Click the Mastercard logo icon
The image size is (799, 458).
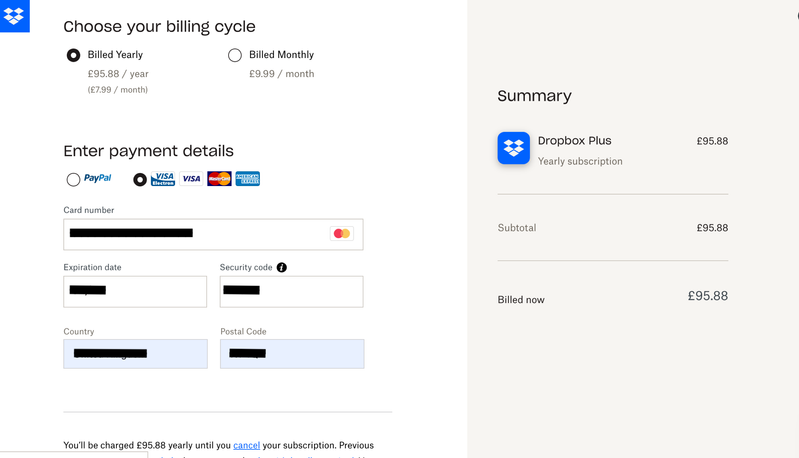[x=219, y=179]
